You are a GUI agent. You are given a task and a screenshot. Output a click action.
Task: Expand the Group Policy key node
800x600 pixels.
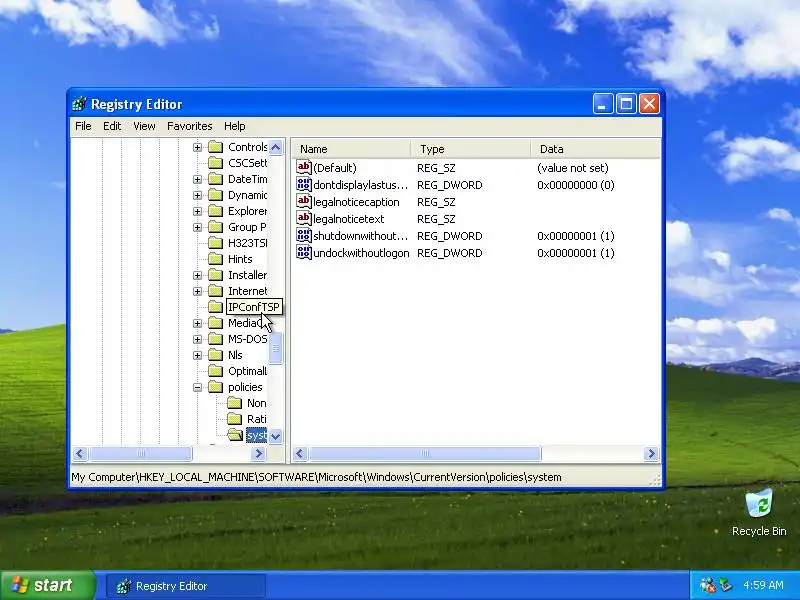coord(197,227)
